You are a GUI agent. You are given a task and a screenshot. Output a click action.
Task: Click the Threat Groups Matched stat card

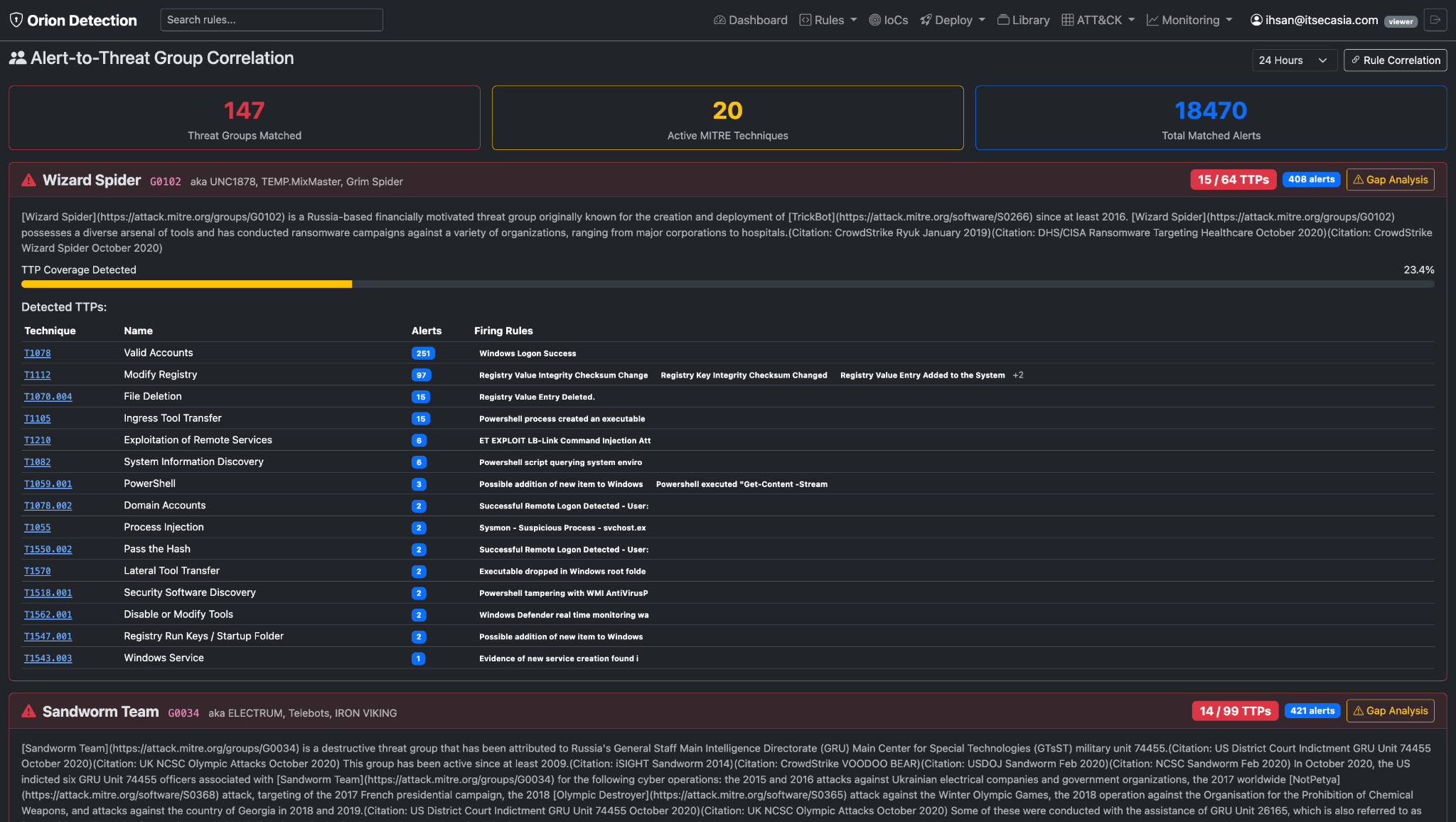tap(245, 118)
